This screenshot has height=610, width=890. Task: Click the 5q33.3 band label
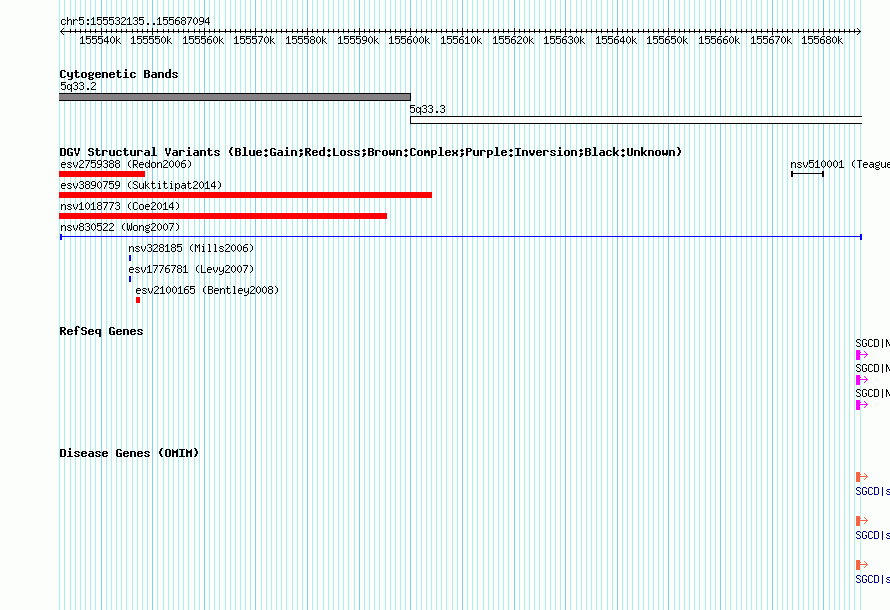click(427, 110)
